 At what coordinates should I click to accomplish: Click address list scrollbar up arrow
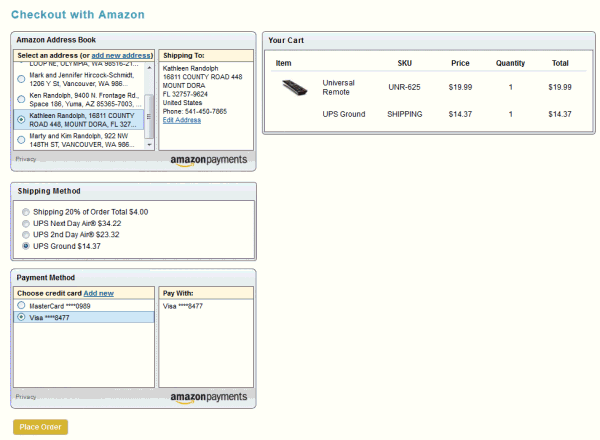click(149, 68)
